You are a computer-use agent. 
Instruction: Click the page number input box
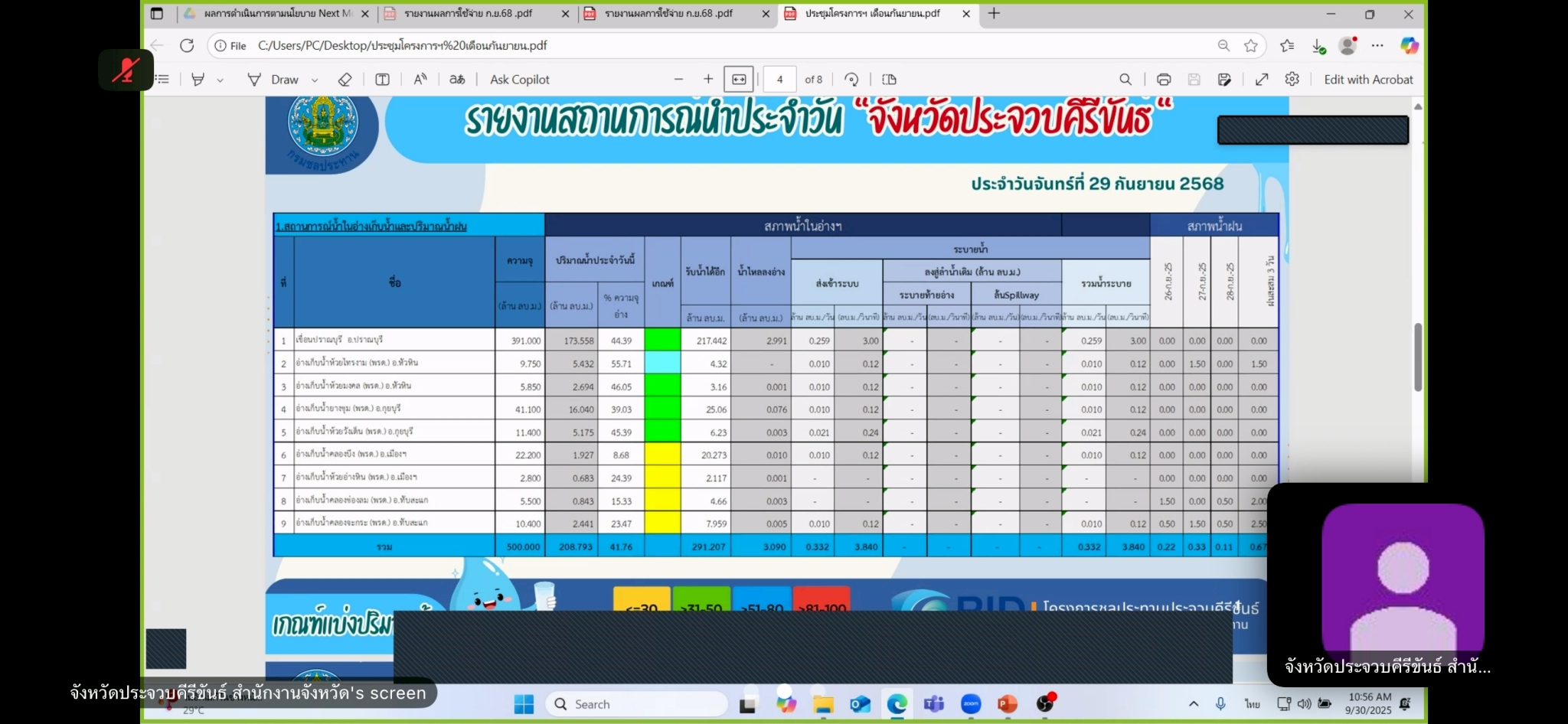tap(779, 80)
